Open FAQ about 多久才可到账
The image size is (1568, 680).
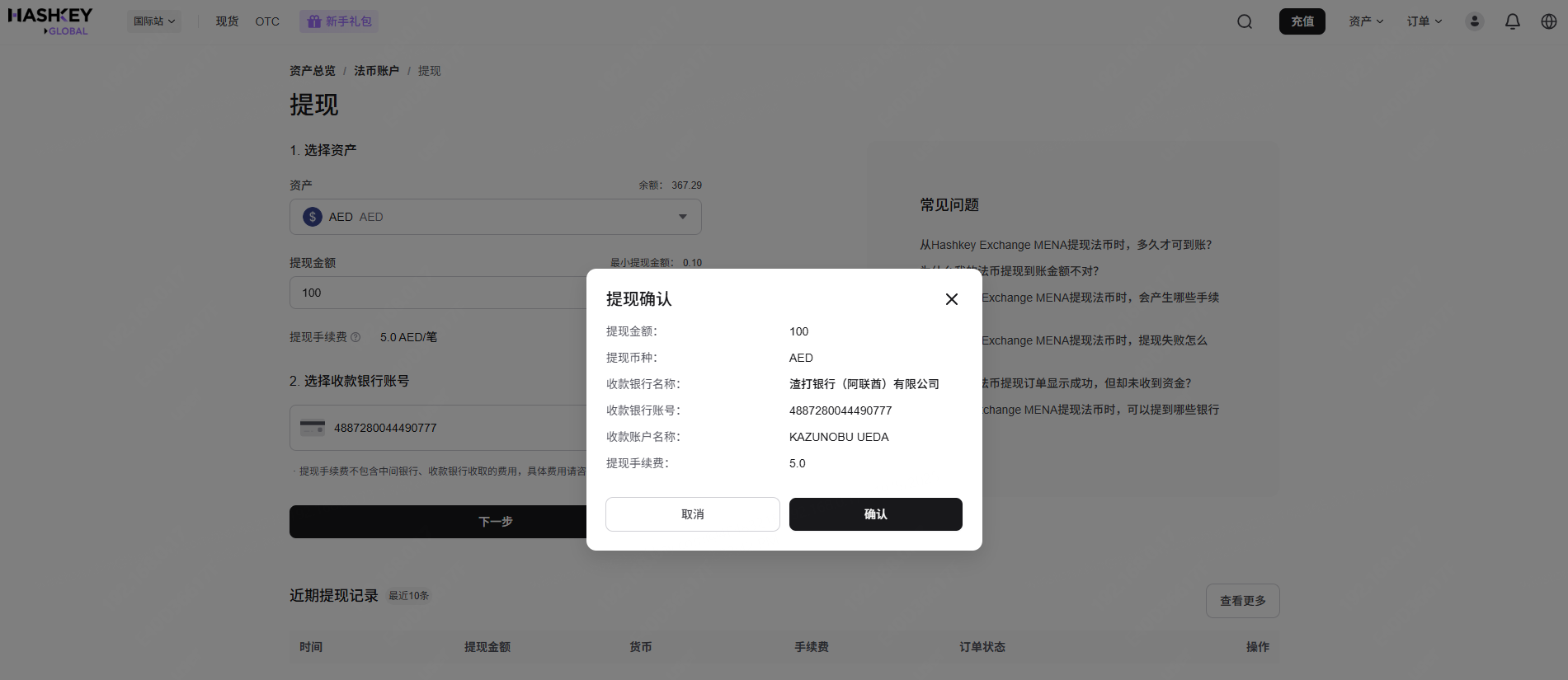coord(1066,245)
